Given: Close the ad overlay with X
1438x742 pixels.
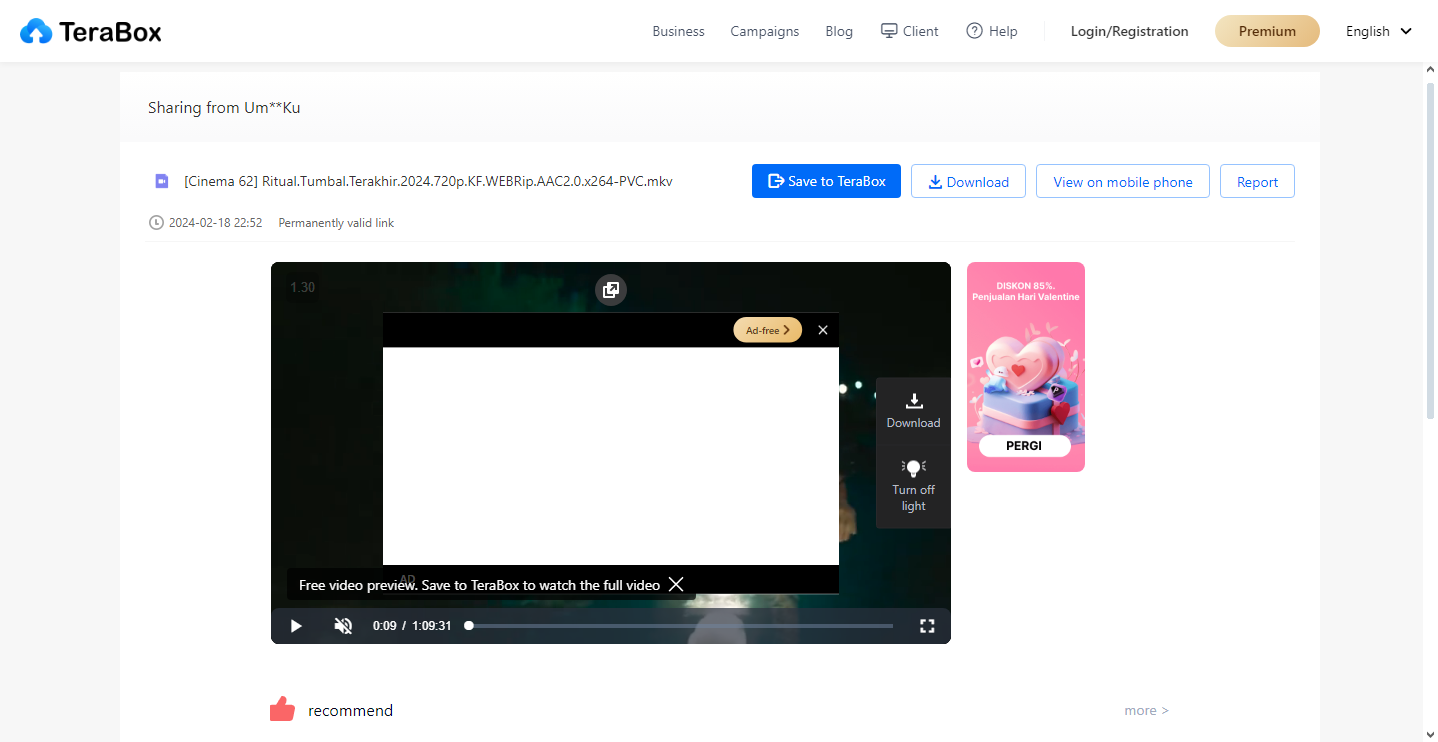Looking at the screenshot, I should (823, 330).
